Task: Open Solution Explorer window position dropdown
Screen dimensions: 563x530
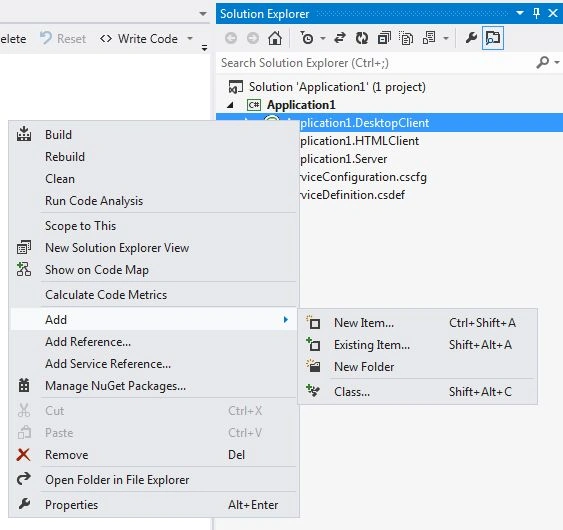Action: tap(520, 13)
